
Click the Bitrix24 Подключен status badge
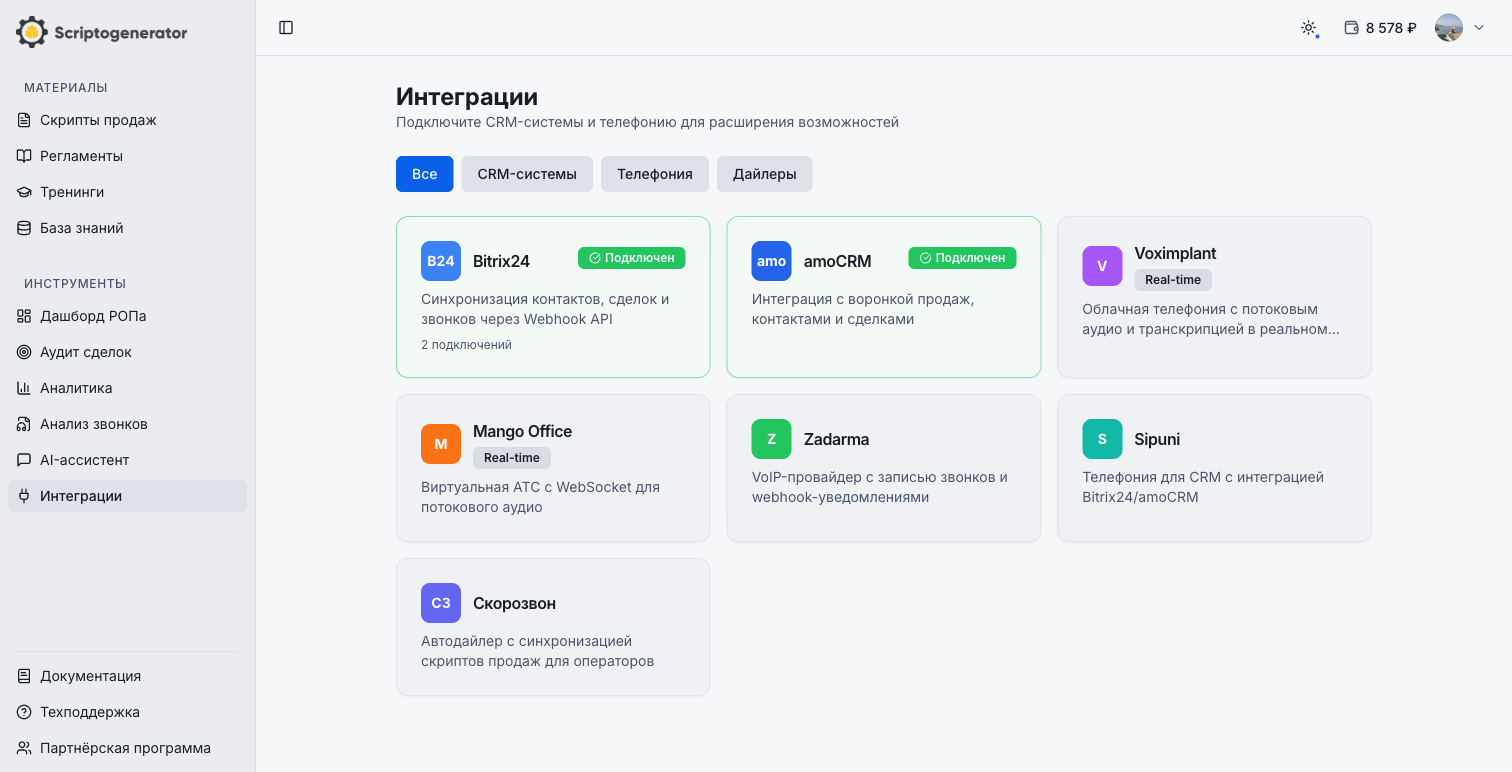(632, 258)
